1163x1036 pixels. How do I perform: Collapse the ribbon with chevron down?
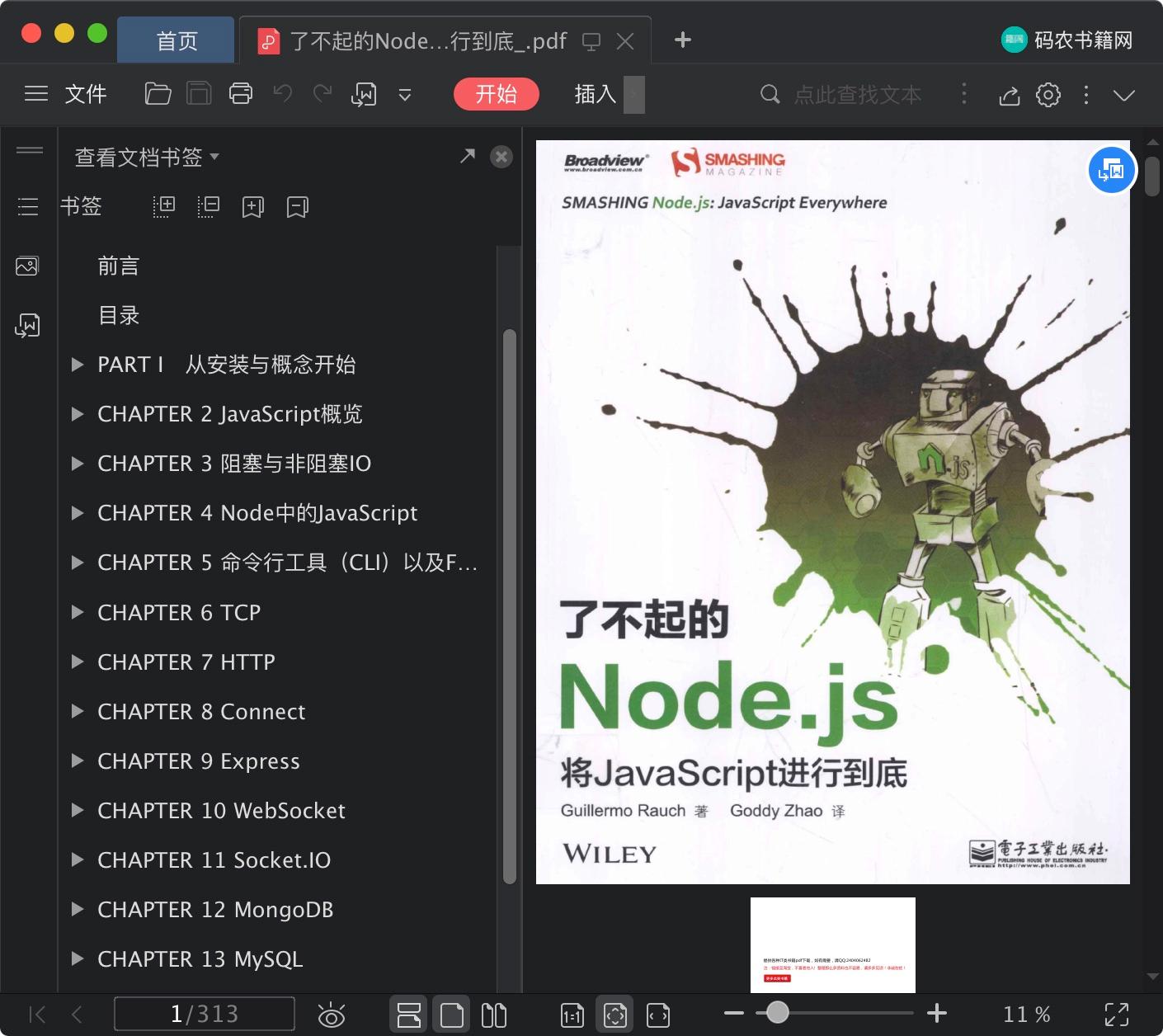(x=1124, y=95)
